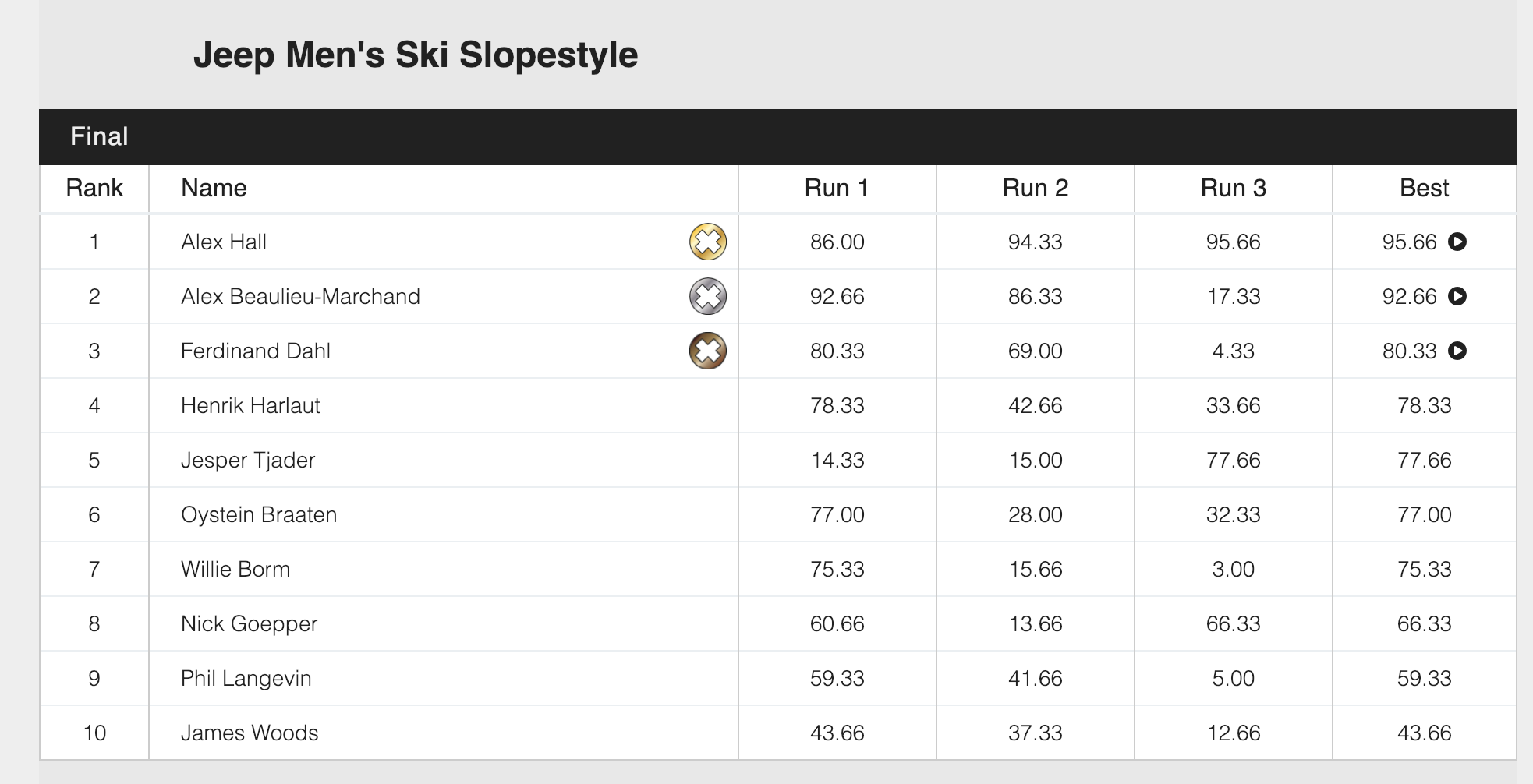Click the gold medal icon for Alex Hall
Viewport: 1533px width, 784px height.
pyautogui.click(x=708, y=242)
